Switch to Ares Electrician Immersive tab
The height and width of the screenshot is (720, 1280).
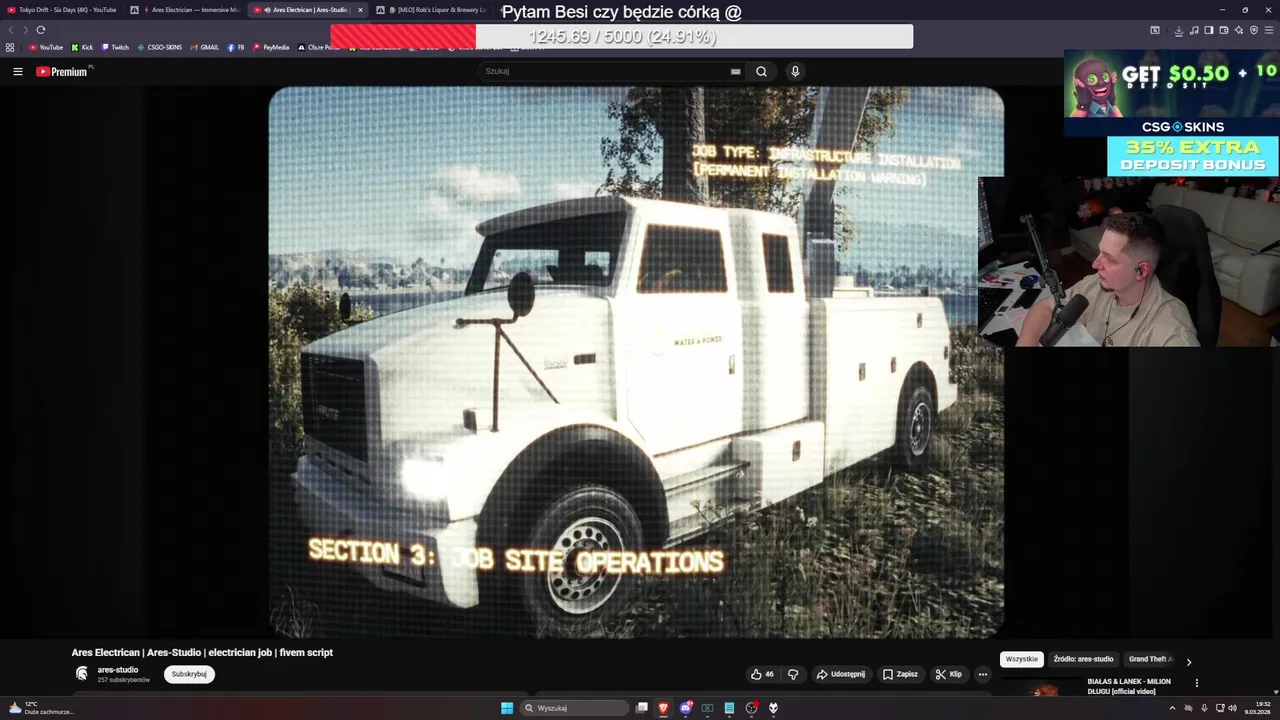tap(185, 10)
